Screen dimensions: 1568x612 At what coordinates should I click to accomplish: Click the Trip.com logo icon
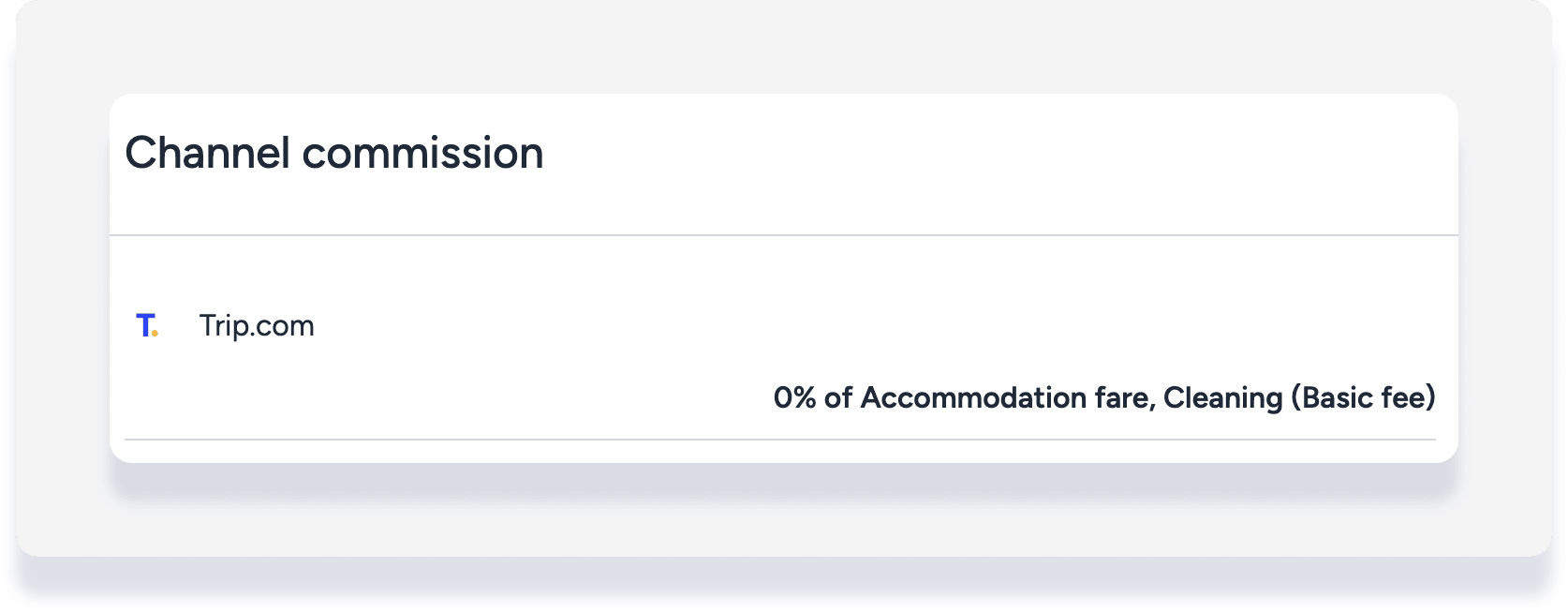click(x=147, y=326)
